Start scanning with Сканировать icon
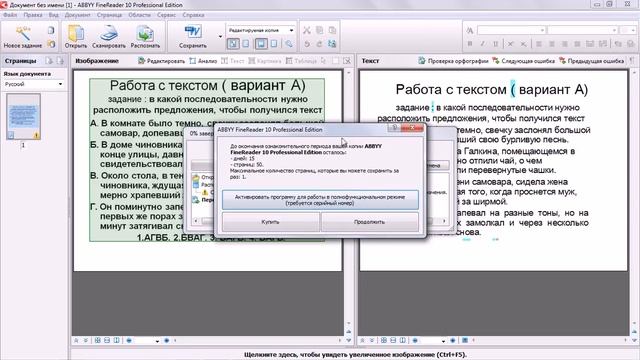Image resolution: width=640 pixels, height=360 pixels. (x=109, y=33)
